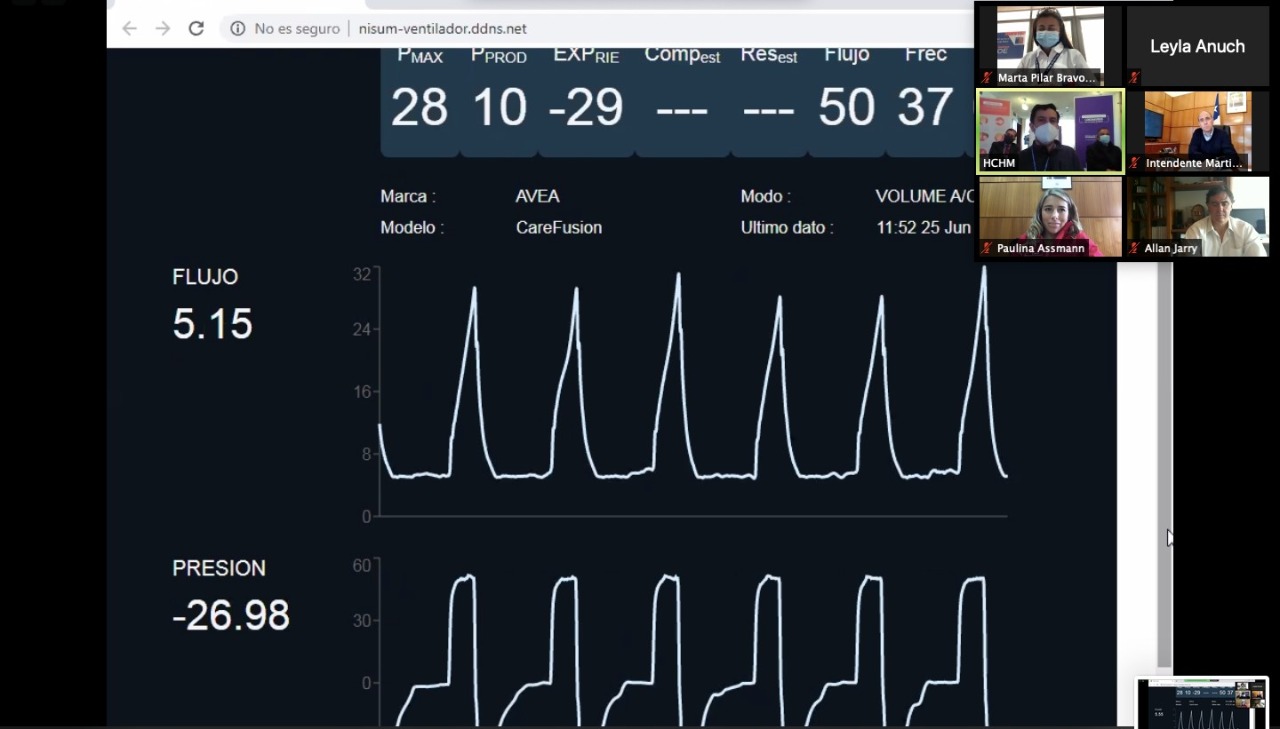
Task: Select the HCHM video thumbnail
Action: tap(1050, 131)
